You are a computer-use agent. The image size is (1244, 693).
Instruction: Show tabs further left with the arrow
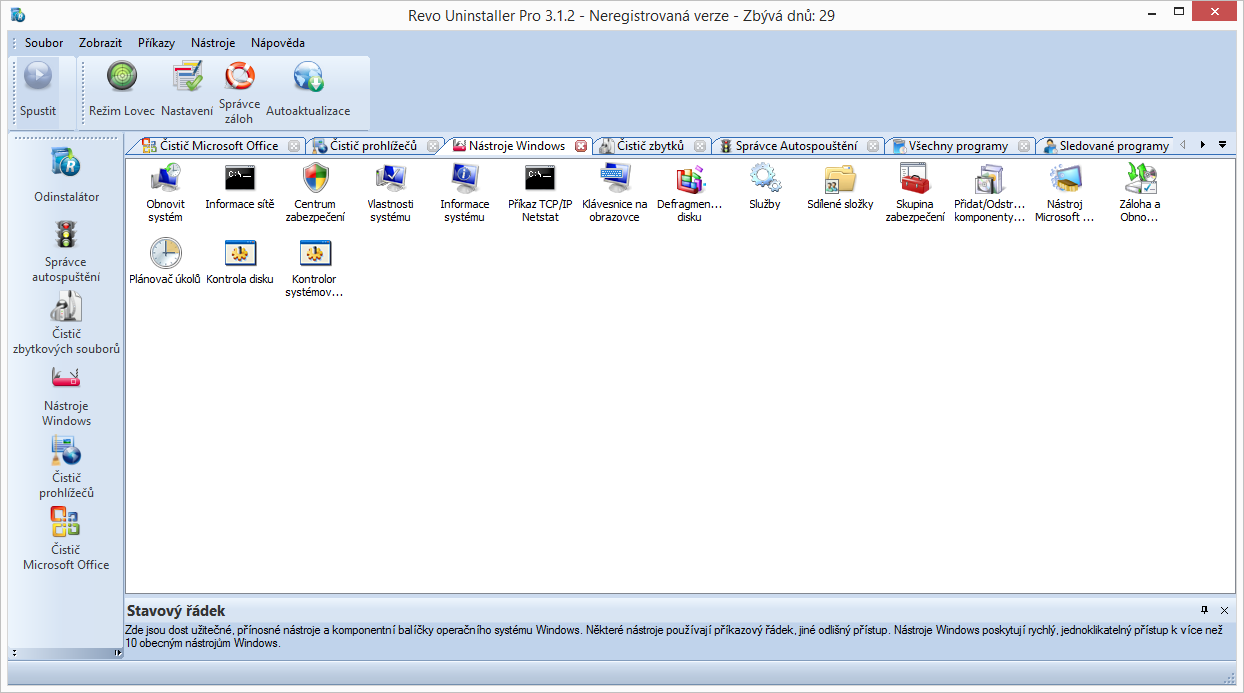point(1183,145)
